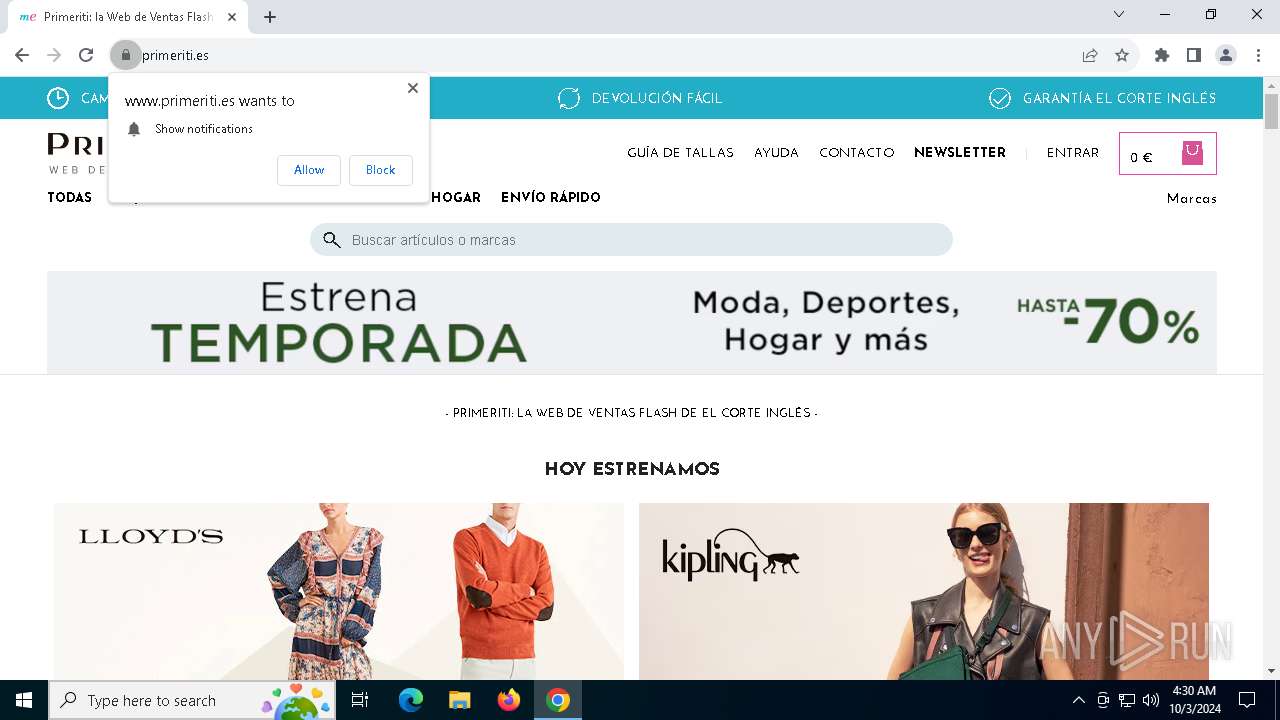Open the Ayuda link
The width and height of the screenshot is (1280, 720).
(x=776, y=153)
